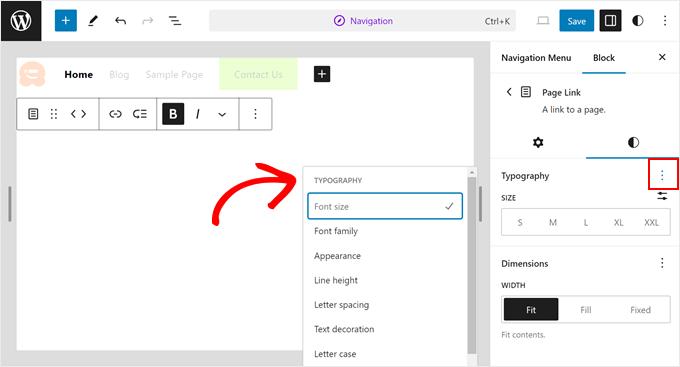Screen dimensions: 680x367
Task: Open the block Settings gear tab
Action: pyautogui.click(x=538, y=142)
